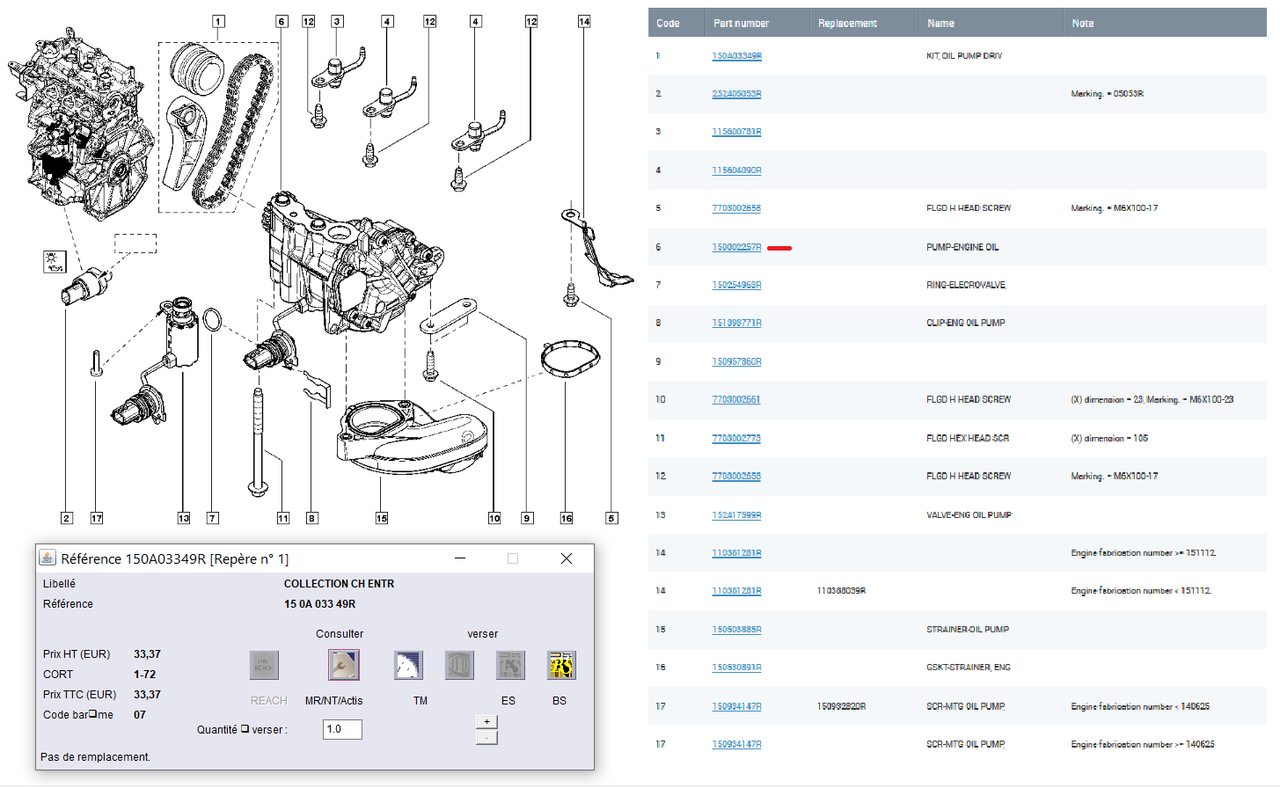Select callout number 11 in the diagram
Screen dimensions: 1280x787
pos(283,518)
